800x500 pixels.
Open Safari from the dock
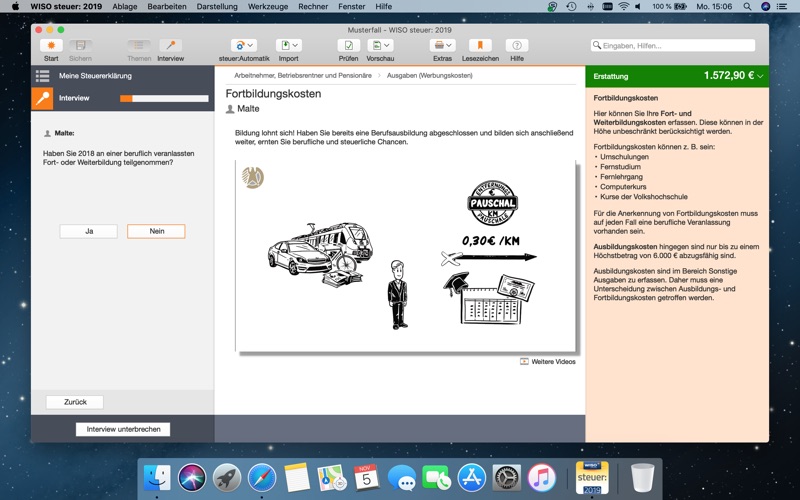(262, 477)
